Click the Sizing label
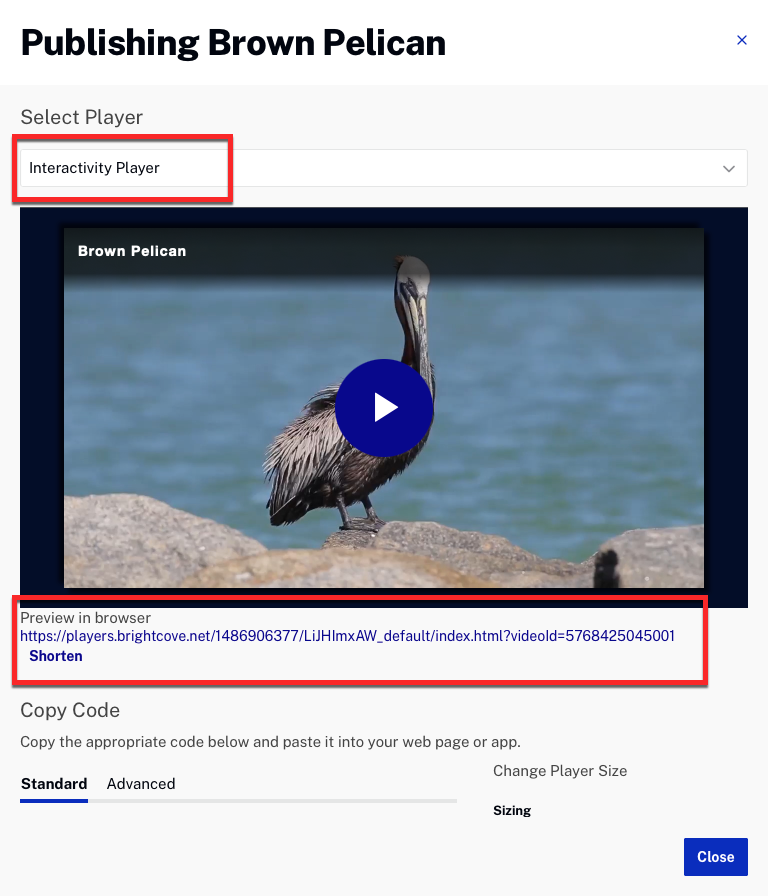 (512, 811)
